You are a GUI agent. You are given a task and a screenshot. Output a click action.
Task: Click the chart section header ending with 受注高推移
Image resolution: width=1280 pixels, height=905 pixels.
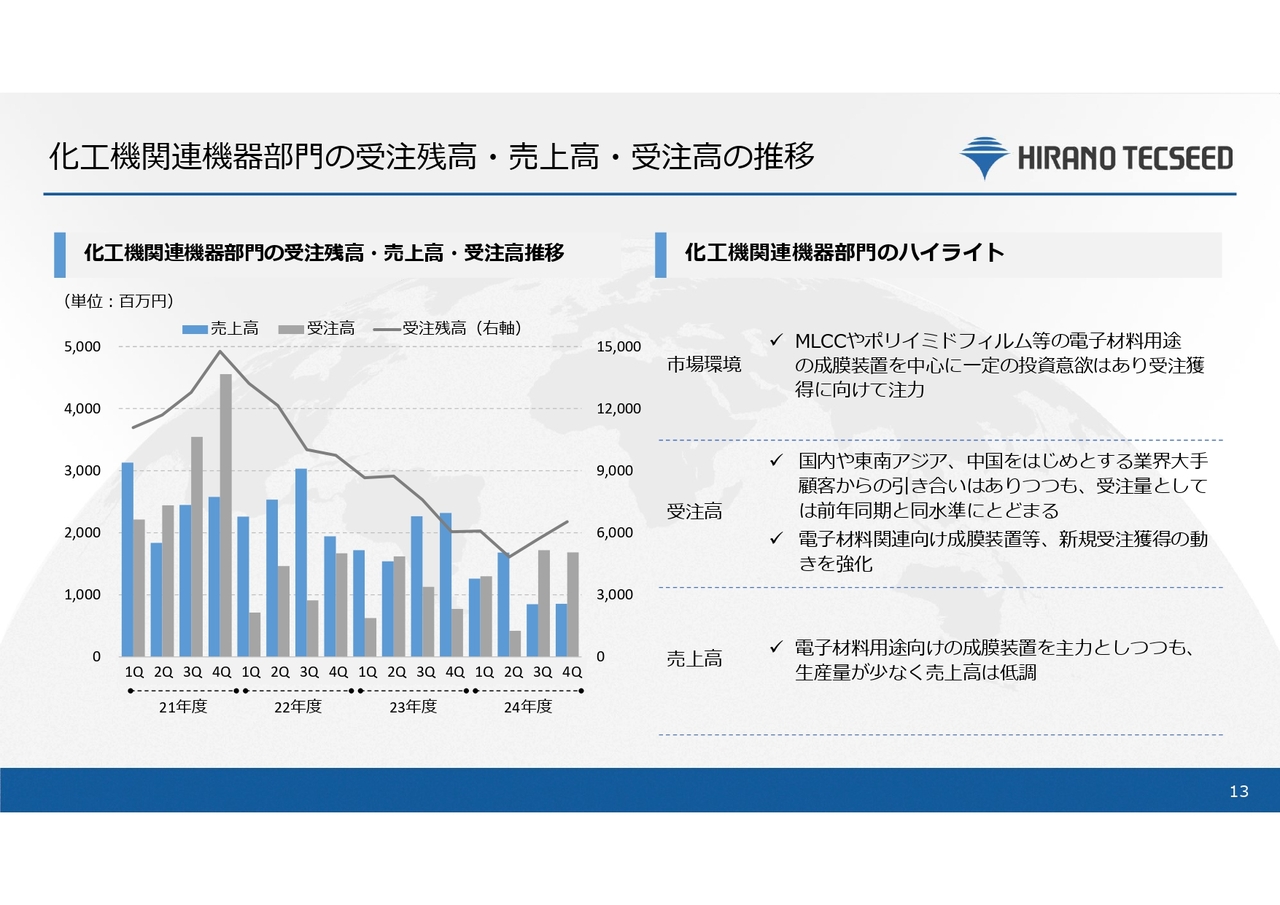click(x=324, y=253)
